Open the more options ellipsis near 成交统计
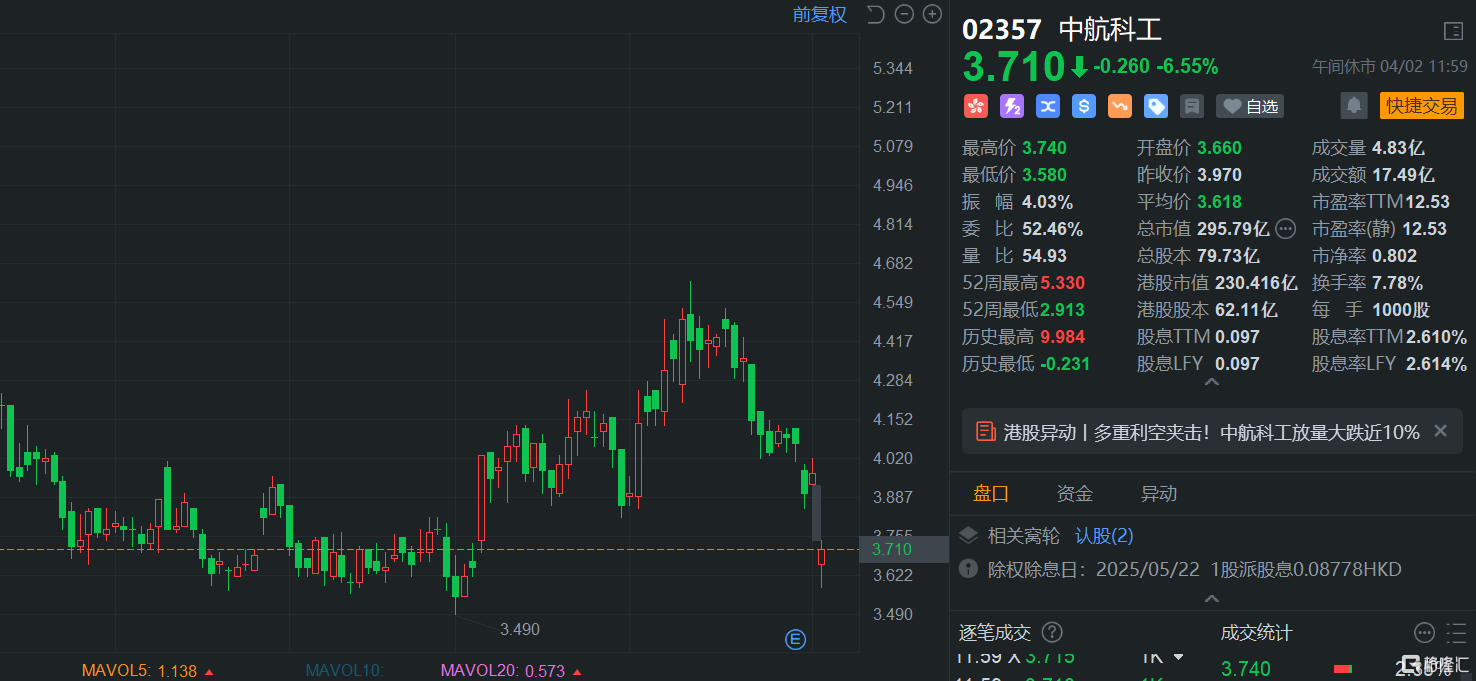This screenshot has height=681, width=1476. coord(1424,632)
